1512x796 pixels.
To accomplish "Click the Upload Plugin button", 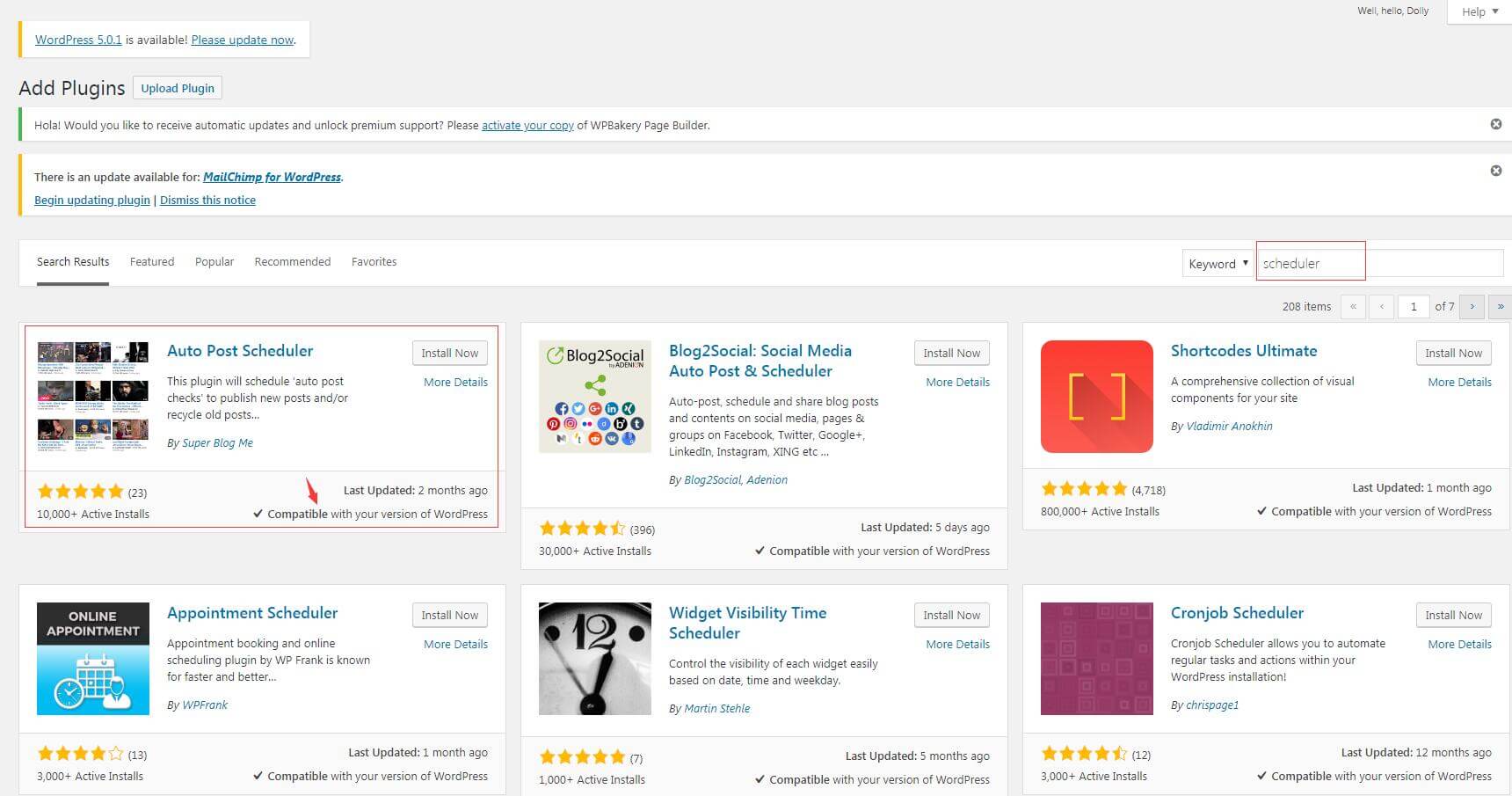I will (x=178, y=88).
